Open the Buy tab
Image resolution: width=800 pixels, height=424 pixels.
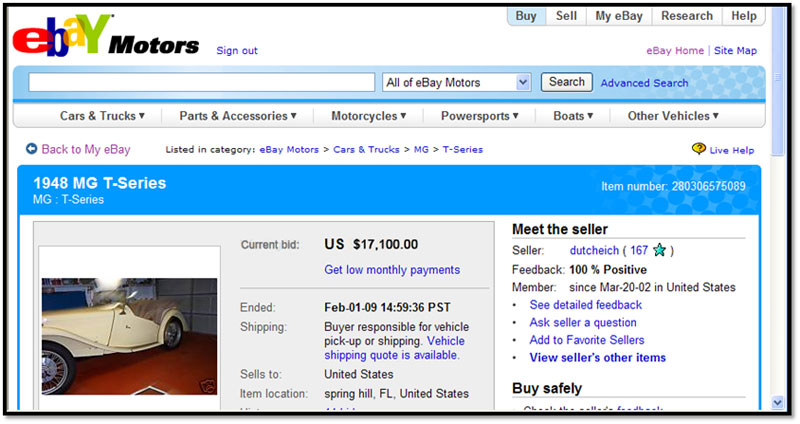pyautogui.click(x=526, y=16)
